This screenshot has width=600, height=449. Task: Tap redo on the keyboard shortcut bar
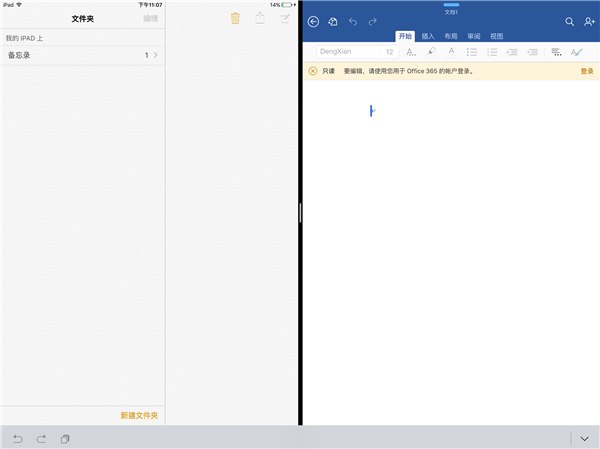click(41, 439)
